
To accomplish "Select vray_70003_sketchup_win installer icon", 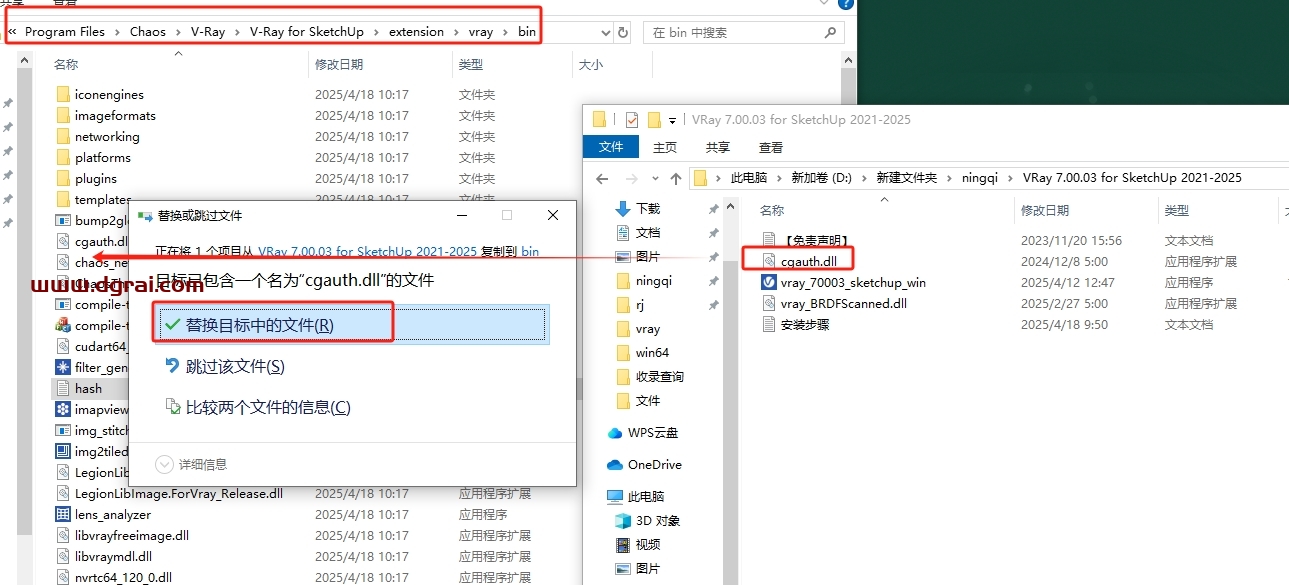I will 769,282.
